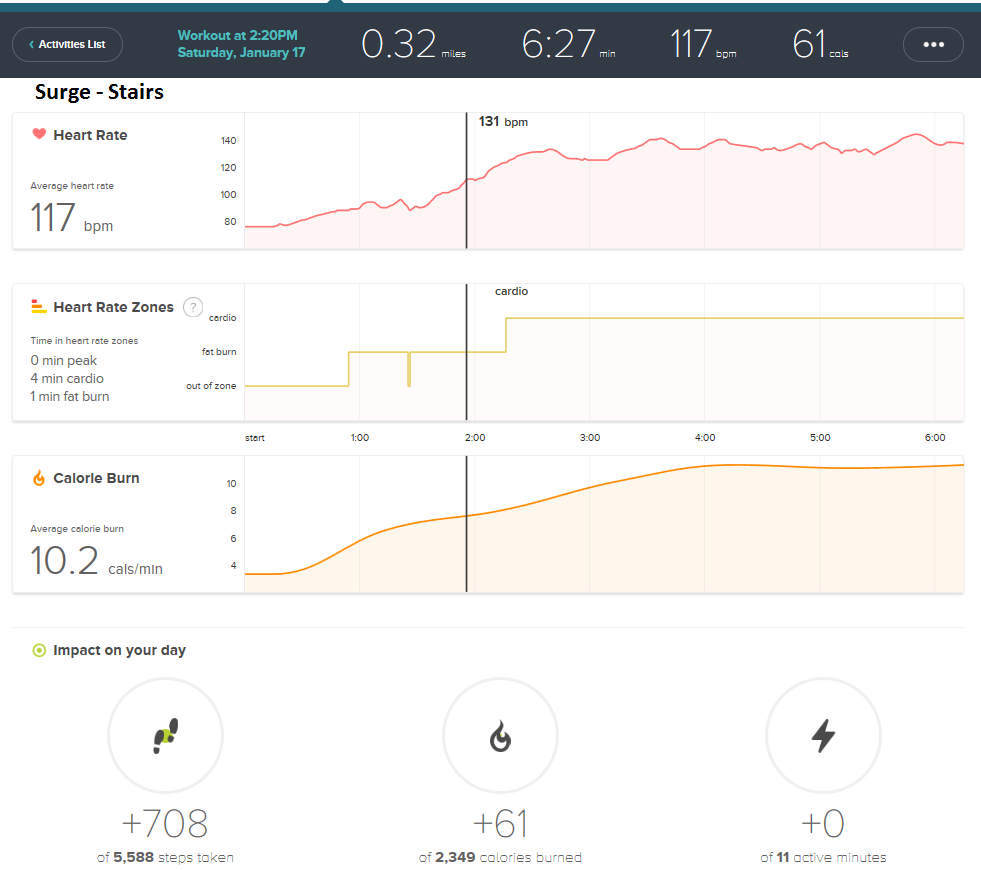Open the three-dot more options menu
This screenshot has height=870, width=981.
pos(933,44)
